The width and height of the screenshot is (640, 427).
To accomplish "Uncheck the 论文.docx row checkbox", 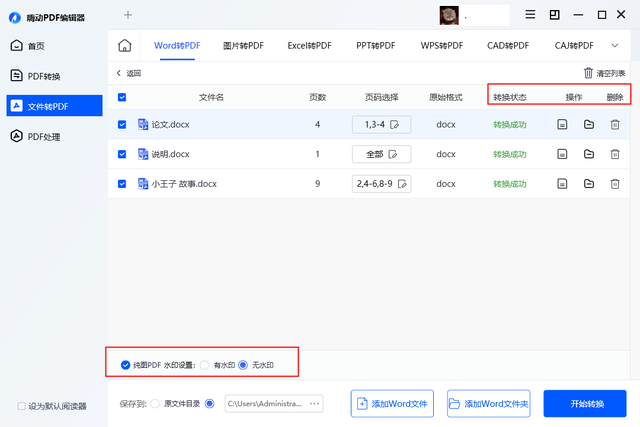I will [122, 125].
